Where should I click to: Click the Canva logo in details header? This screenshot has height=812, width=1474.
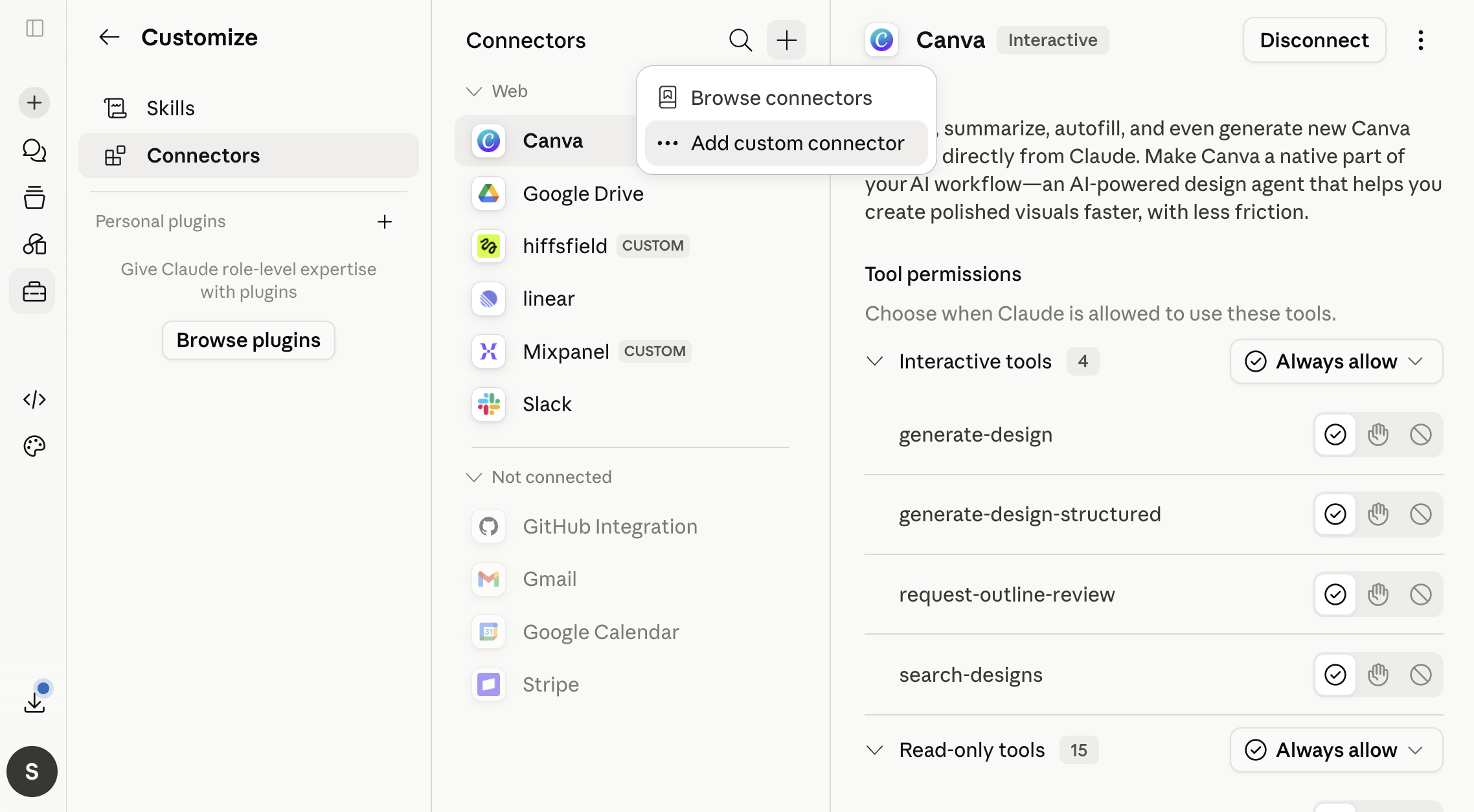881,40
